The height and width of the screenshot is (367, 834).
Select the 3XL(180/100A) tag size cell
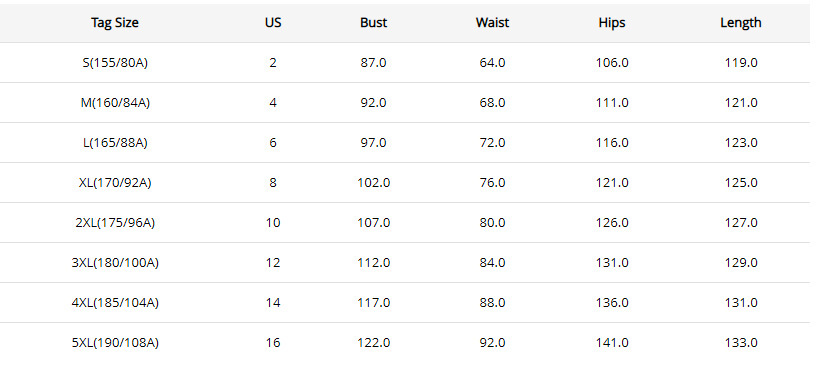[115, 262]
